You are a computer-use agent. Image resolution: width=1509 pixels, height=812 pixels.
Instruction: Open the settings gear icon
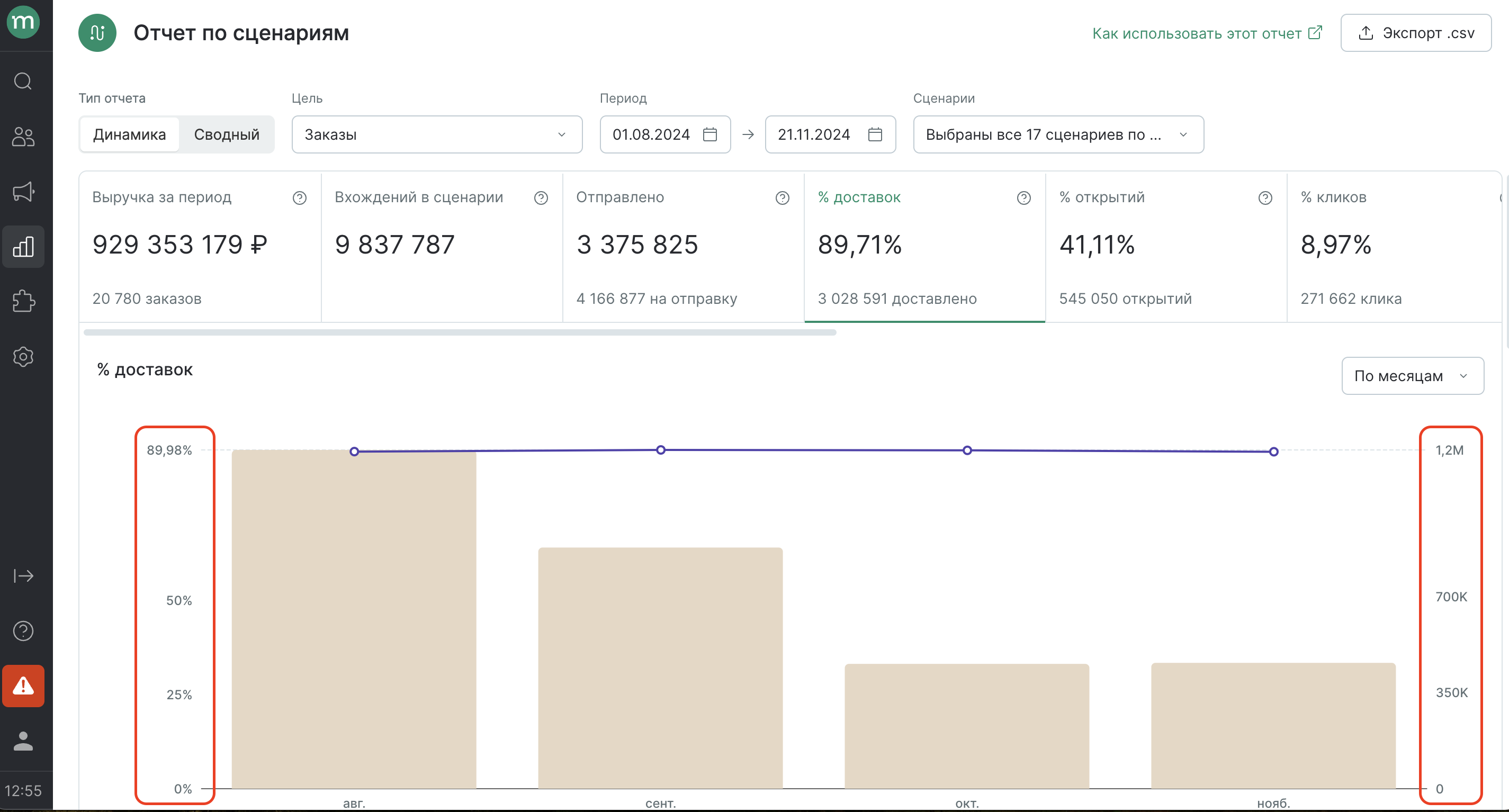(23, 357)
